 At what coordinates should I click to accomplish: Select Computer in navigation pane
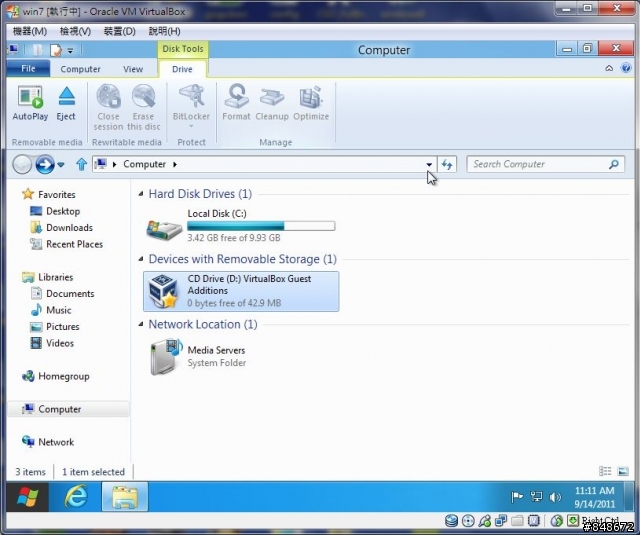(x=68, y=409)
